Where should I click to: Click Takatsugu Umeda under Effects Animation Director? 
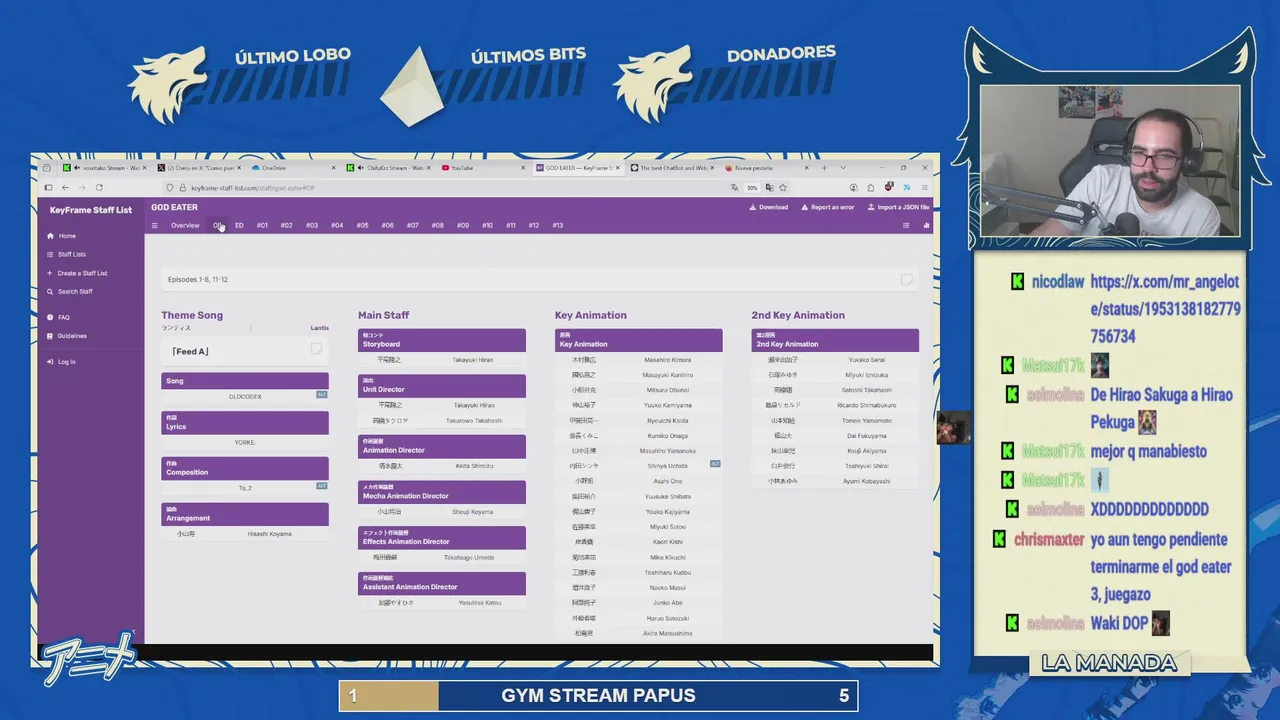pos(469,557)
